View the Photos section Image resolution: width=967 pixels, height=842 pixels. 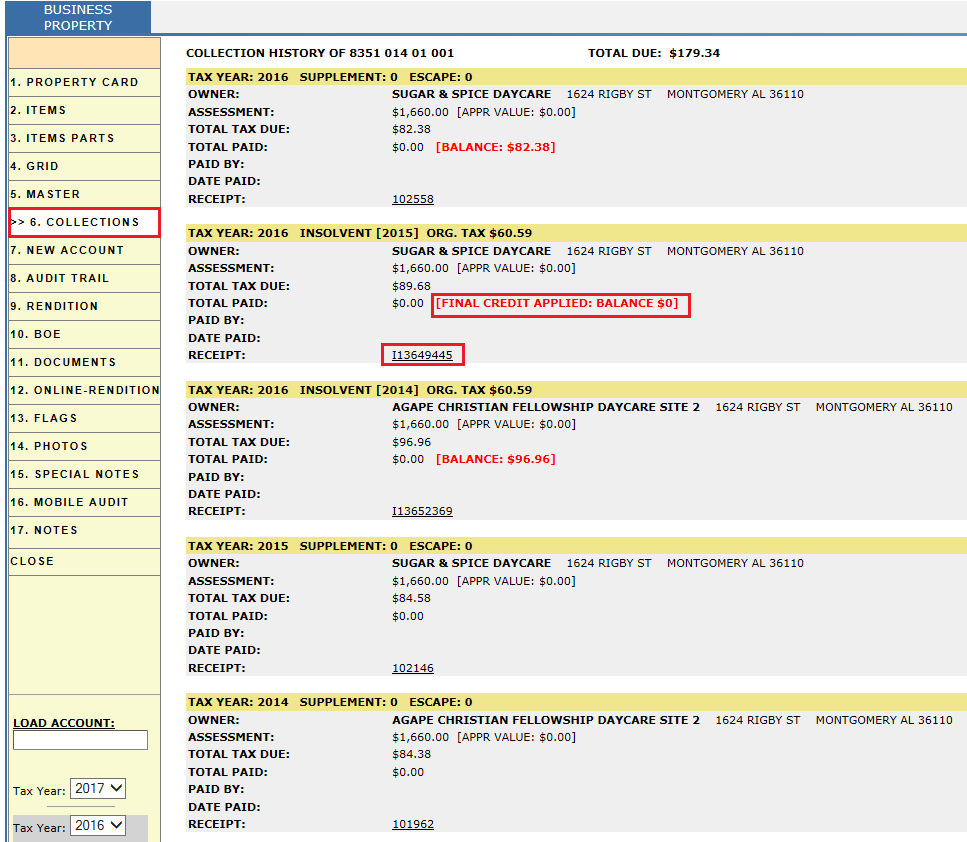84,446
